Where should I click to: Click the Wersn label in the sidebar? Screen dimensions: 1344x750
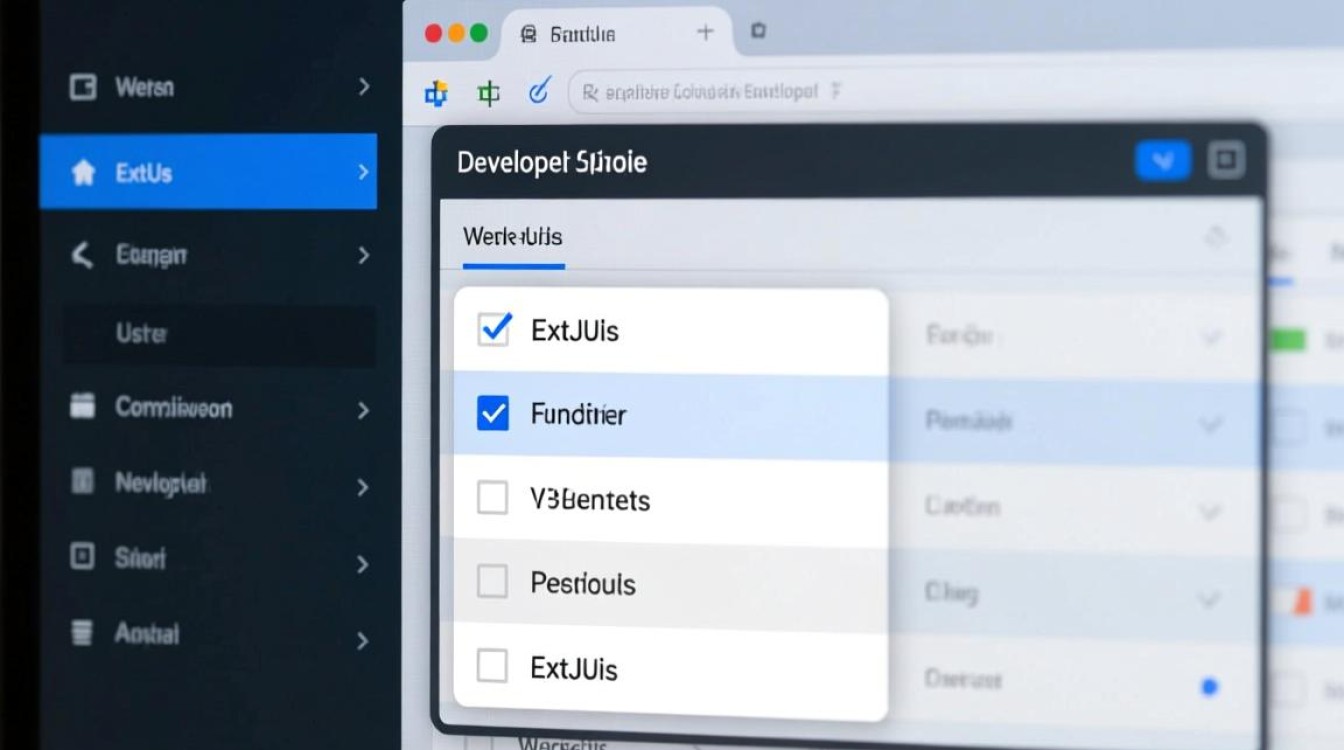[145, 87]
